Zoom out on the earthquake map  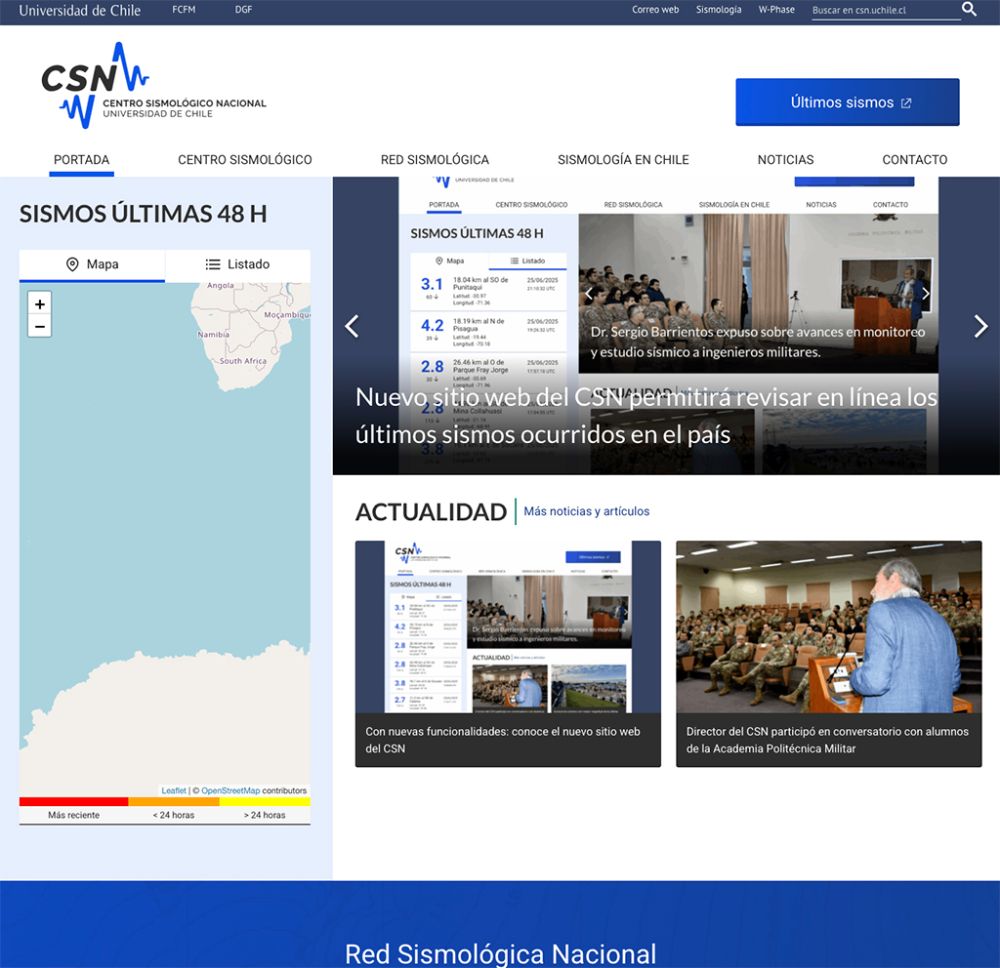click(x=40, y=326)
